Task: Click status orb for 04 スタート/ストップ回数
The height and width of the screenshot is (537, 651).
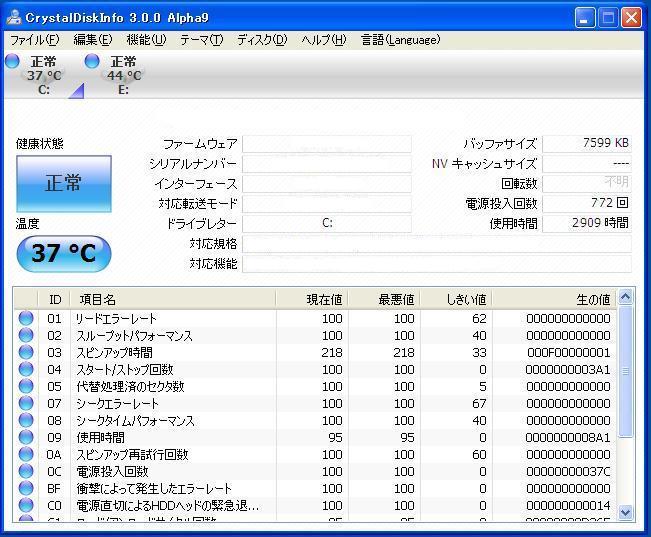Action: pyautogui.click(x=26, y=369)
